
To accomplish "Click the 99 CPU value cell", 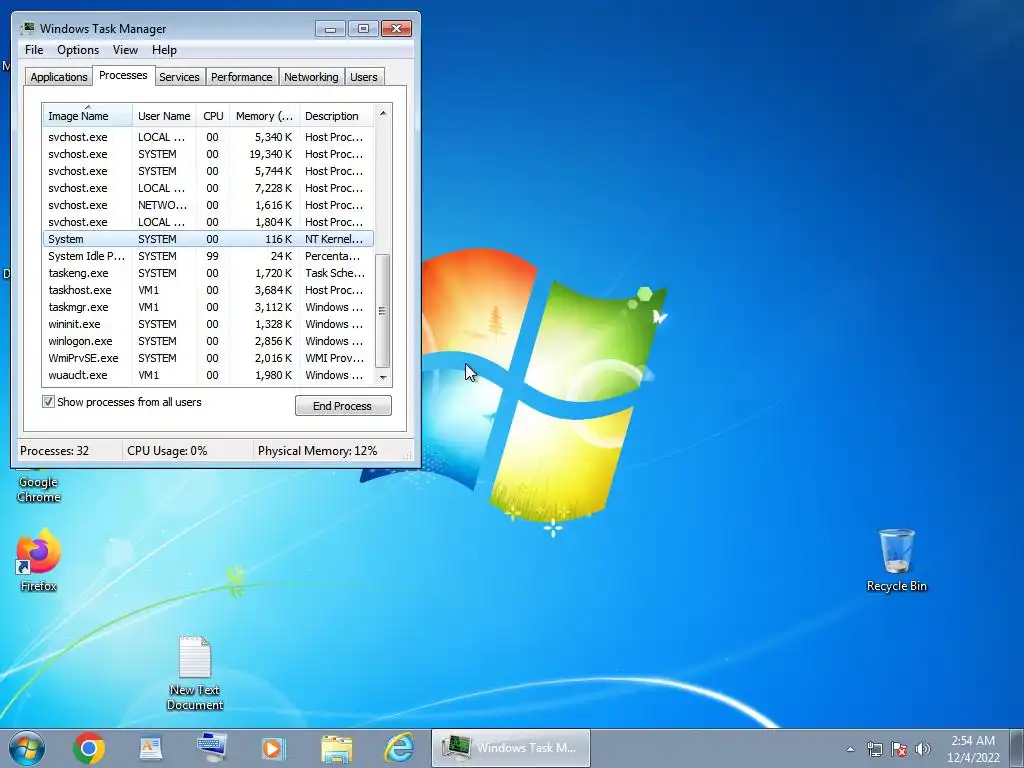I will 212,256.
